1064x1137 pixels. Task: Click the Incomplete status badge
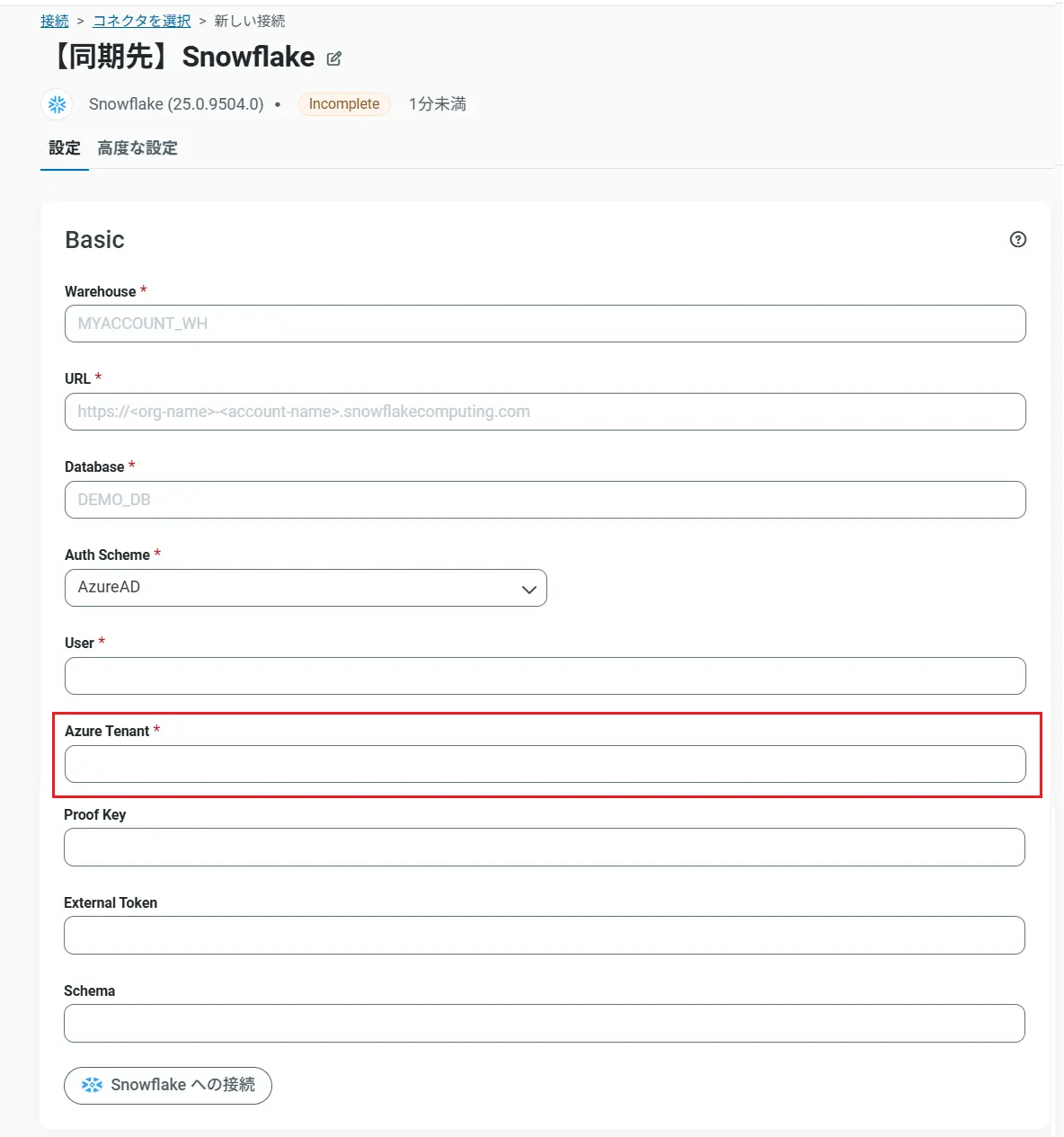[x=344, y=104]
